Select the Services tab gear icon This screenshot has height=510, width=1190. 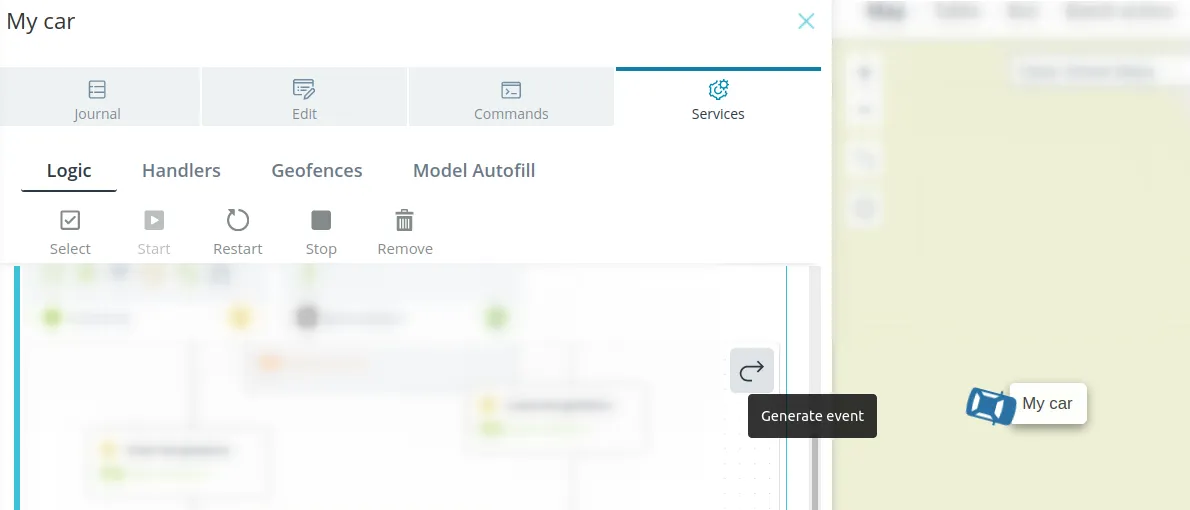718,90
